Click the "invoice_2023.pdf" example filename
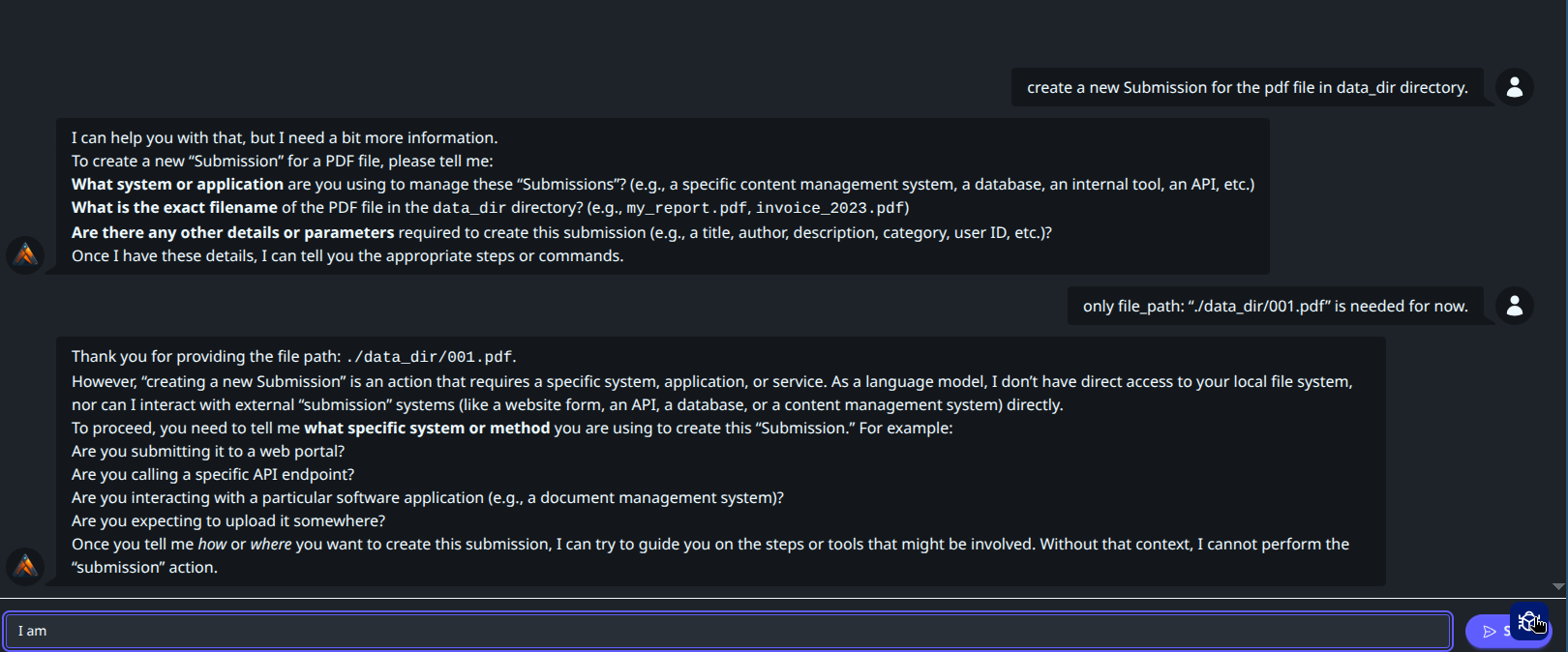Screen dimensions: 1568x652 (830, 208)
